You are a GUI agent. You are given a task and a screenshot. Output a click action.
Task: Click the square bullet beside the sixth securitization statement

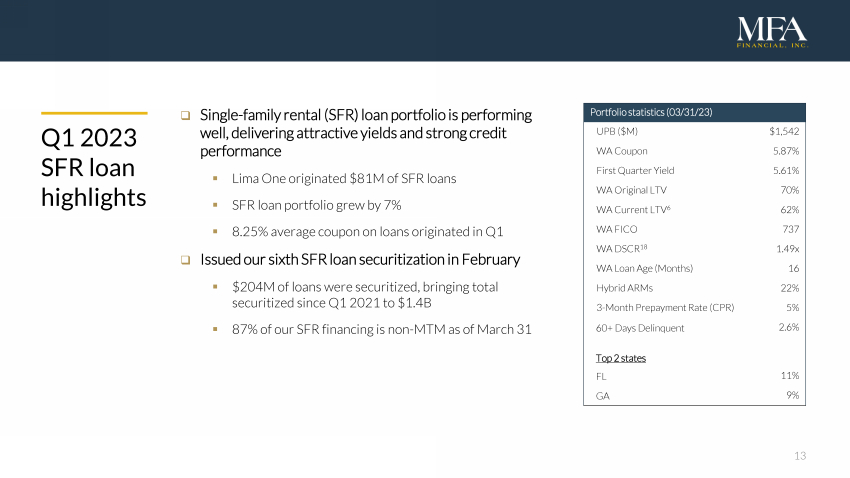(186, 260)
